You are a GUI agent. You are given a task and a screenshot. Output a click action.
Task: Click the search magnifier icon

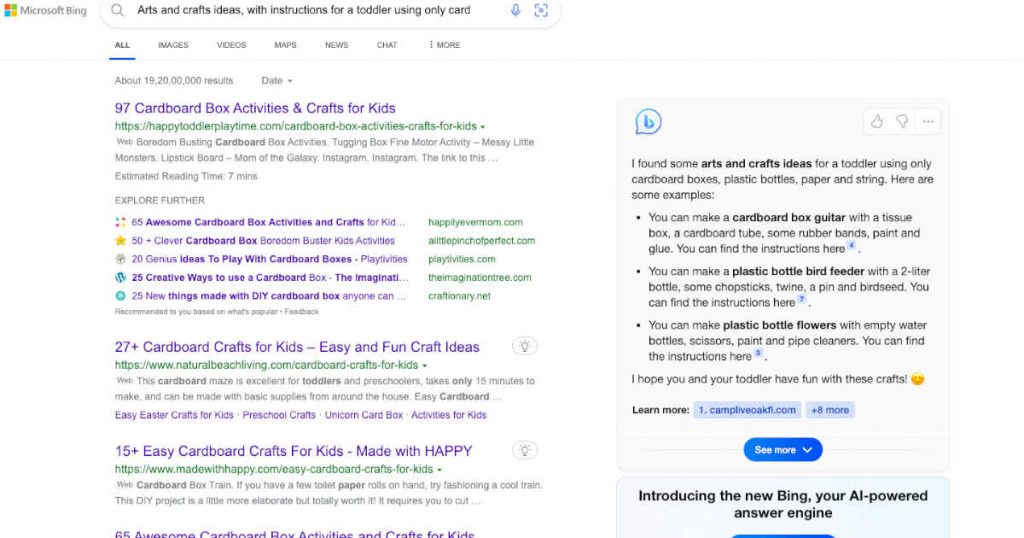tap(118, 11)
